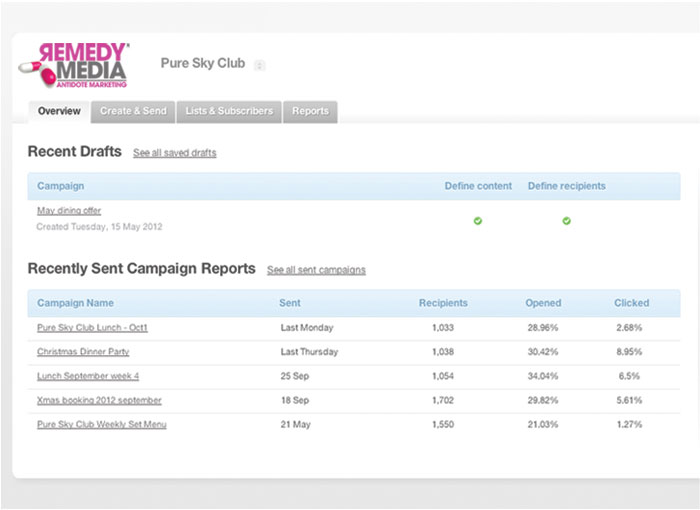Click the '21 May' sent date
The width and height of the screenshot is (700, 510).
click(x=295, y=424)
